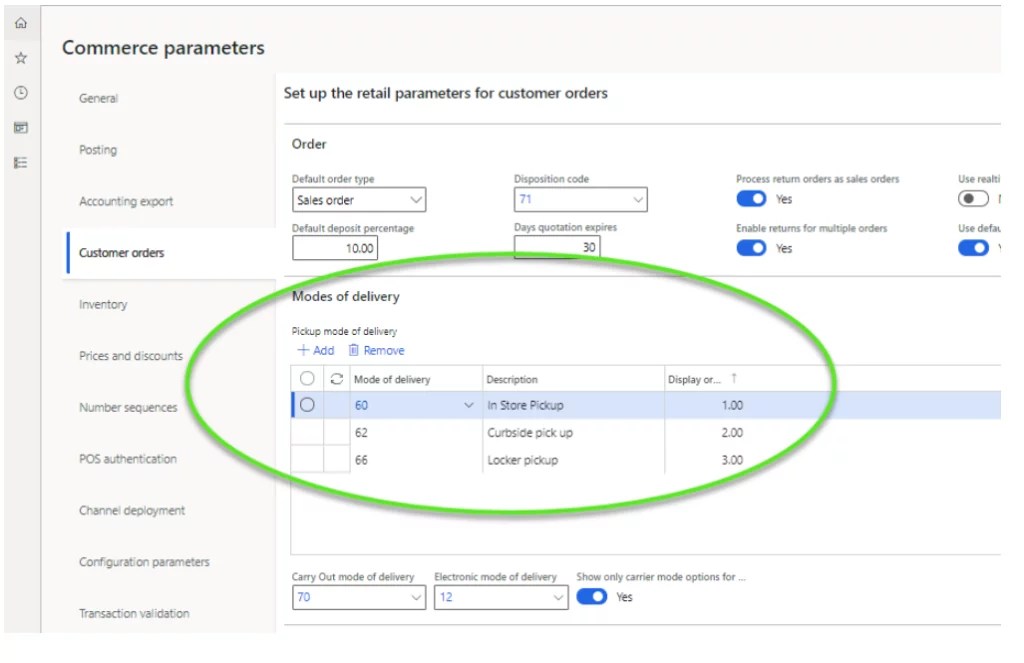Image resolution: width=1024 pixels, height=663 pixels.
Task: Click the Remove trash icon above the grid
Action: click(377, 350)
